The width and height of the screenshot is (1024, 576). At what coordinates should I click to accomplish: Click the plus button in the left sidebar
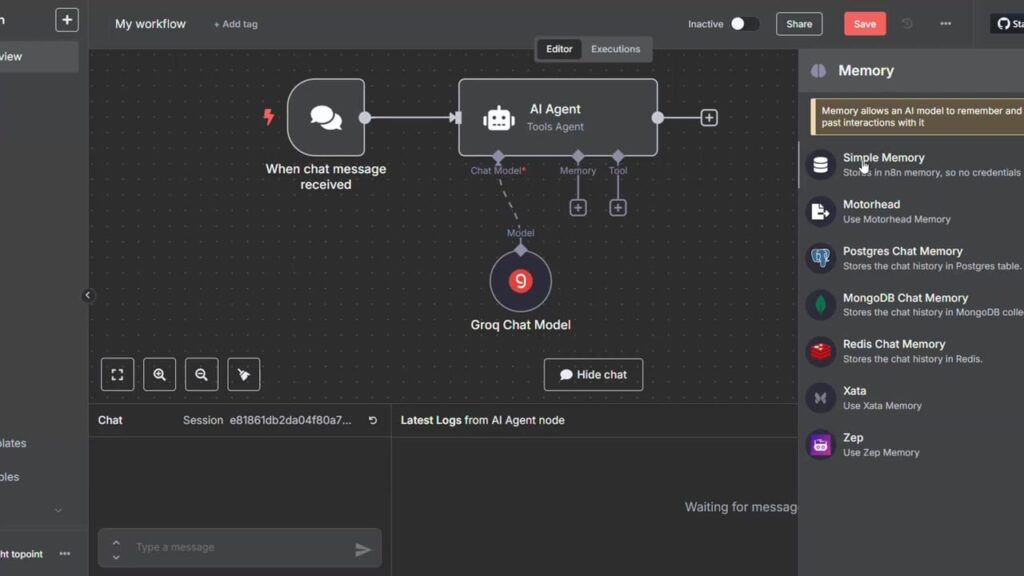[67, 20]
